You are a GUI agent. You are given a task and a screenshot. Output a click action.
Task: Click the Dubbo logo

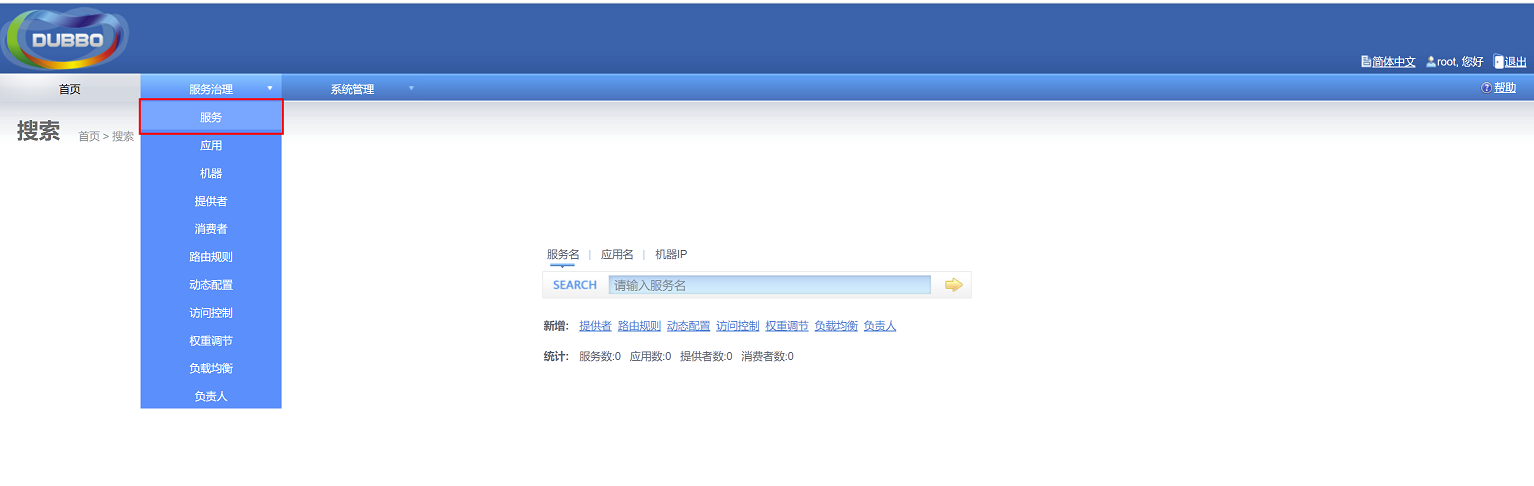pos(66,40)
